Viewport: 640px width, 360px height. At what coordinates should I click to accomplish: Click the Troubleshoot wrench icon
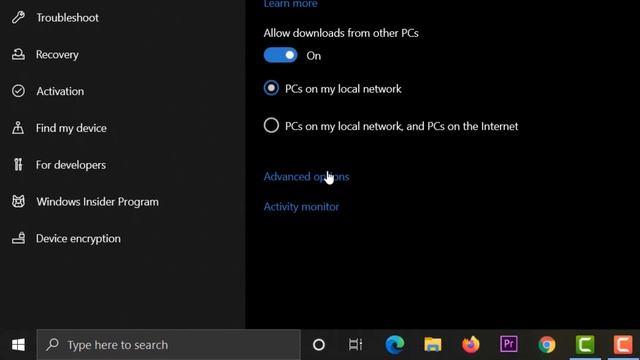pos(18,18)
